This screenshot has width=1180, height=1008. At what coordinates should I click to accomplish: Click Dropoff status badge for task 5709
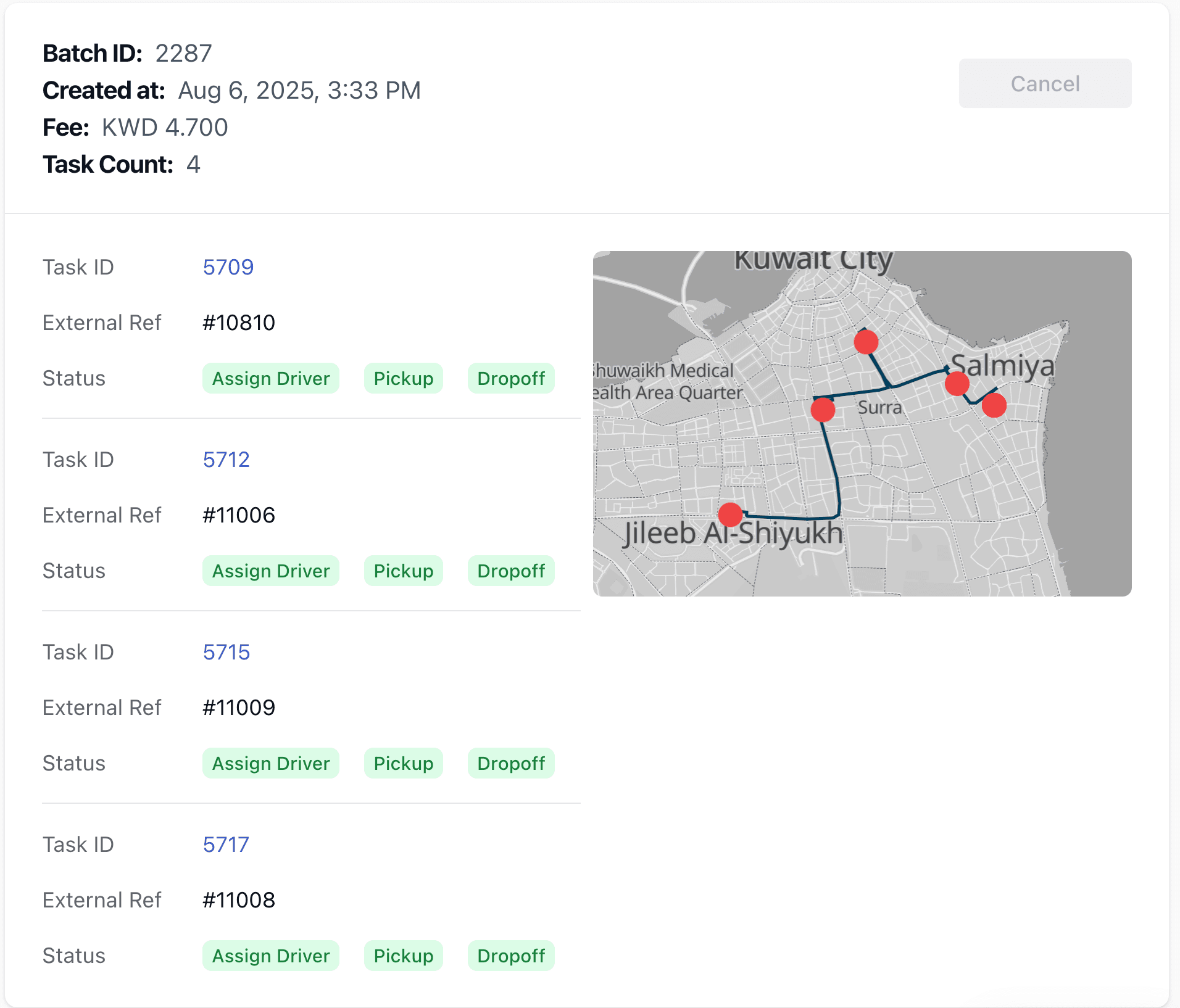[x=510, y=378]
